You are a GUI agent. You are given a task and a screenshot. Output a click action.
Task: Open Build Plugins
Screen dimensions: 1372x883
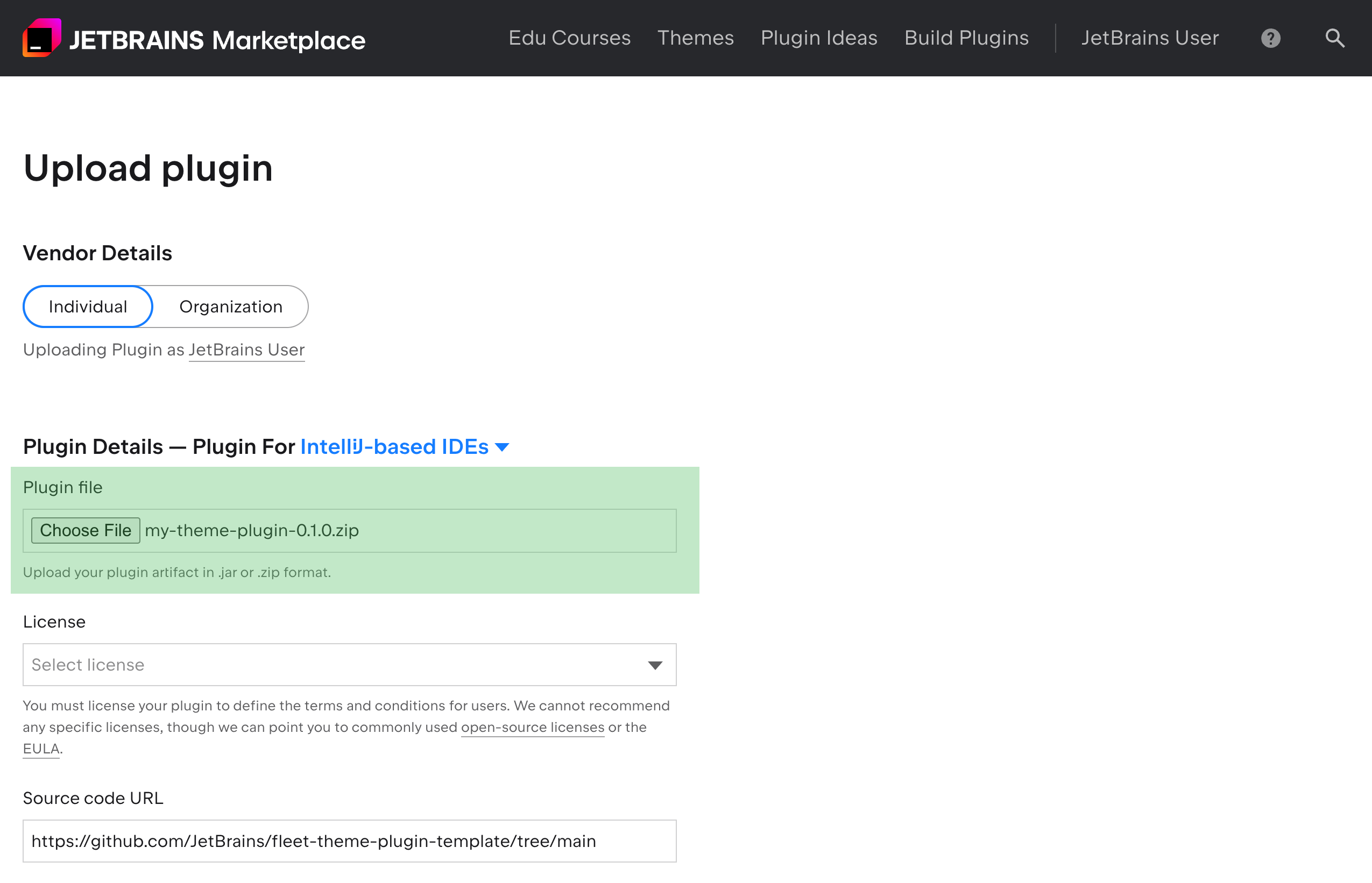click(966, 38)
